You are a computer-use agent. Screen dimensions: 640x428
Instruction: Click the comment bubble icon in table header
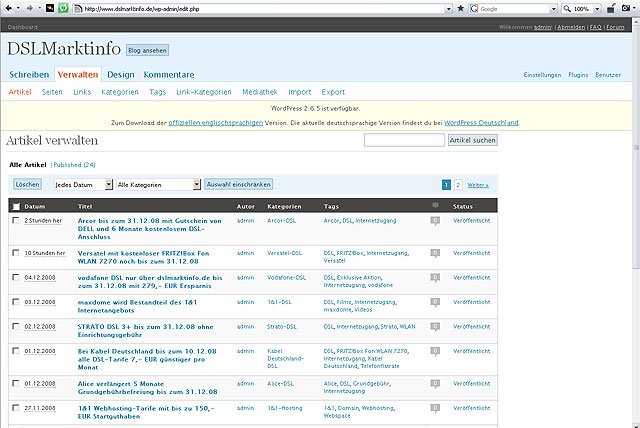(x=435, y=206)
